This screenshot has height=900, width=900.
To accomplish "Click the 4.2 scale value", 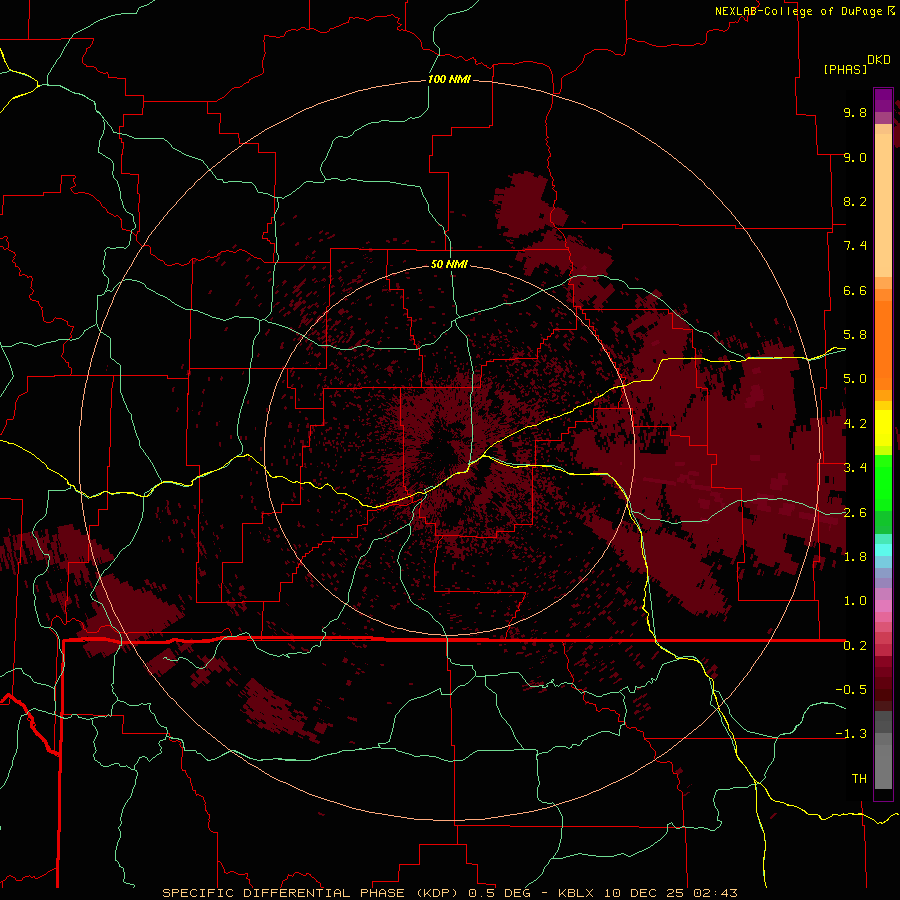I will coord(855,424).
